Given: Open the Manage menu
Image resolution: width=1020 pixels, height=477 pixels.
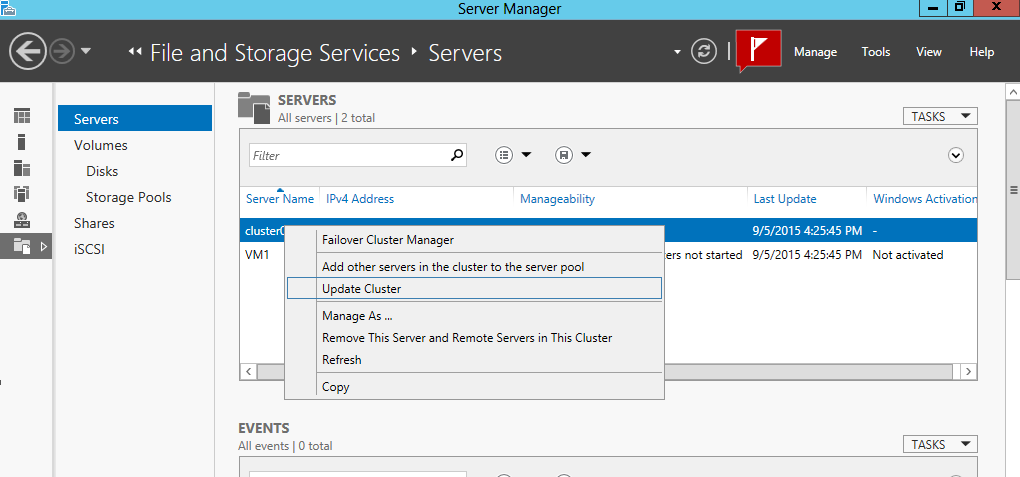Looking at the screenshot, I should pyautogui.click(x=815, y=52).
